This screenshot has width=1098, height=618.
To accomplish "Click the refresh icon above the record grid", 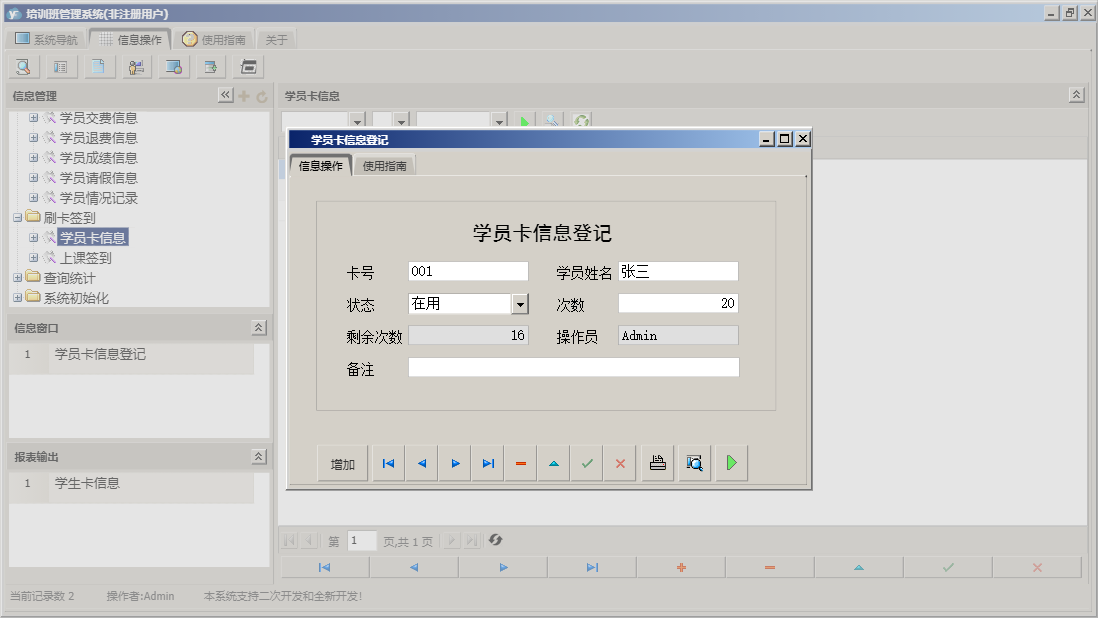I will 581,121.
